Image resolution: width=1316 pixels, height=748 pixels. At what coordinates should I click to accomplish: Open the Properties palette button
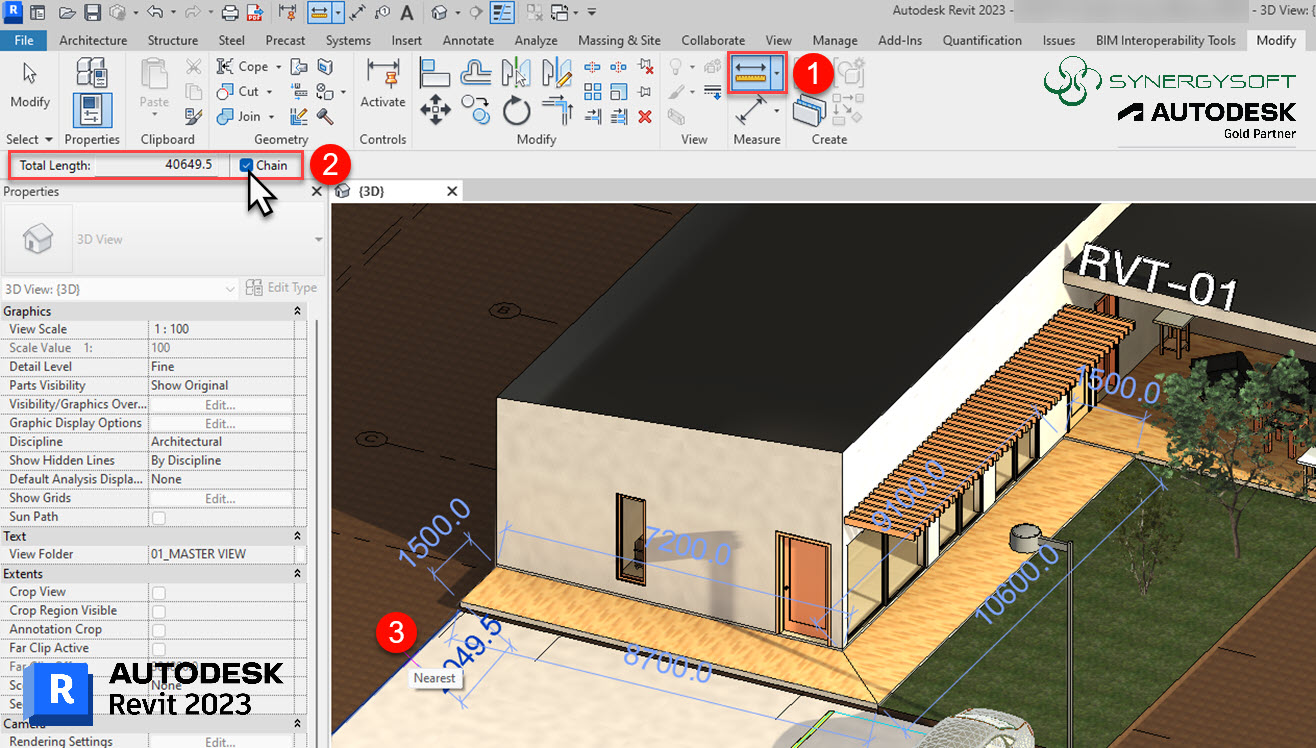click(92, 110)
